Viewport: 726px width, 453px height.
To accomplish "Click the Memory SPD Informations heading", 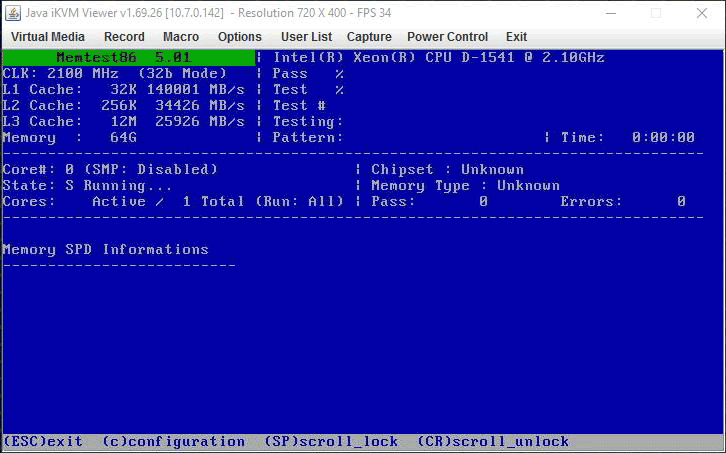I will point(106,250).
